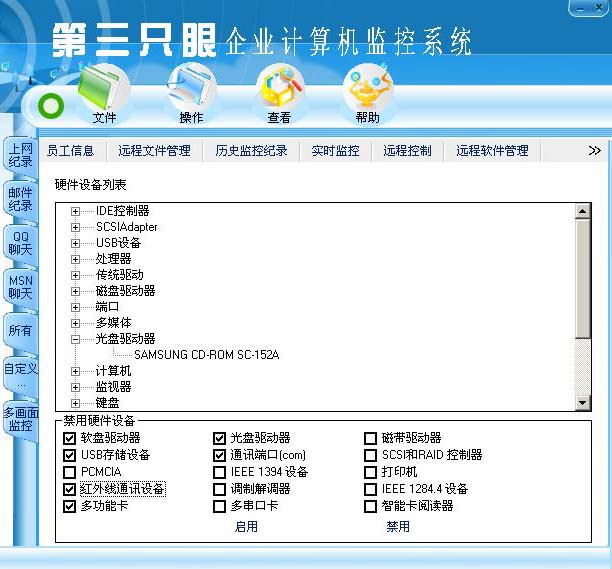Minimize the monitoring system window
This screenshot has height=569, width=612.
[x=581, y=8]
